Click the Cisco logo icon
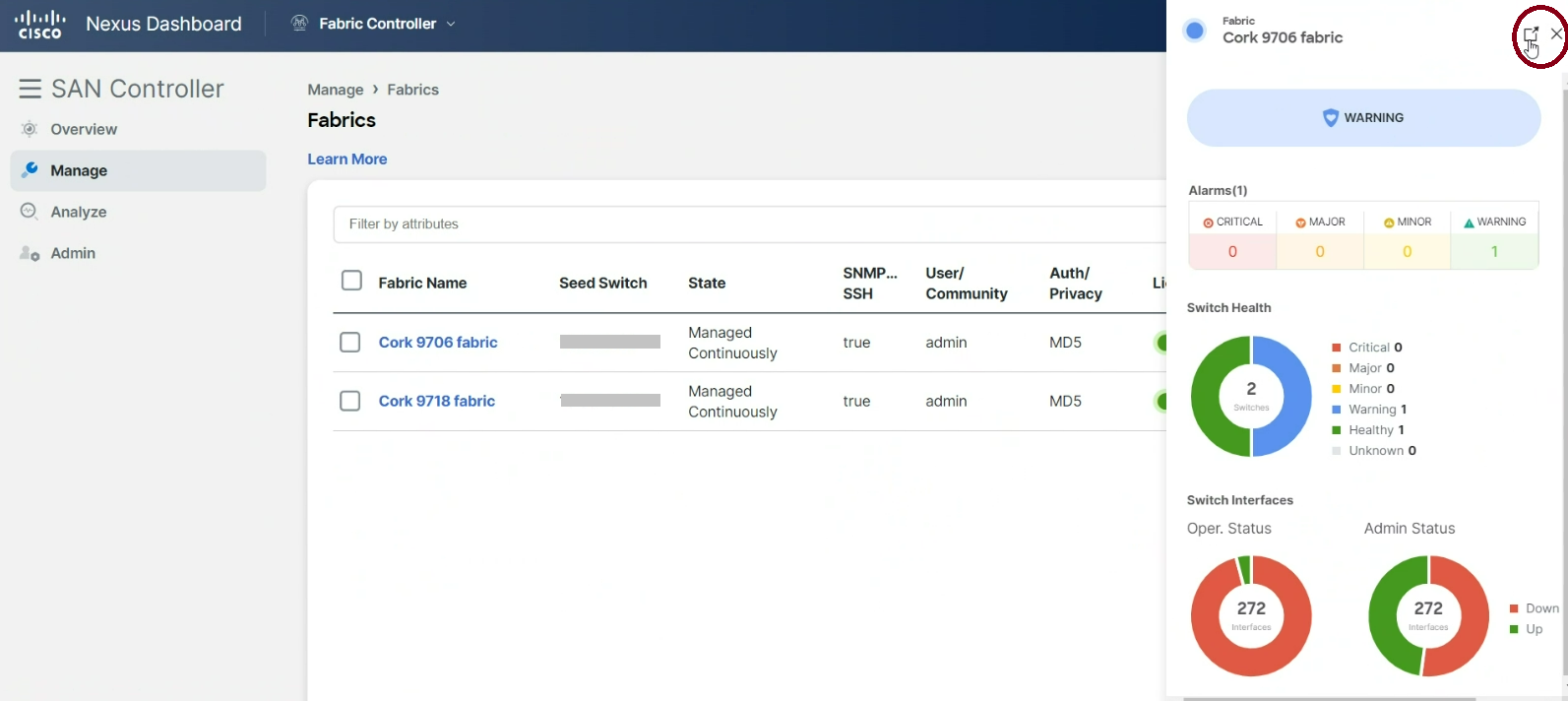The height and width of the screenshot is (701, 1568). [x=39, y=25]
